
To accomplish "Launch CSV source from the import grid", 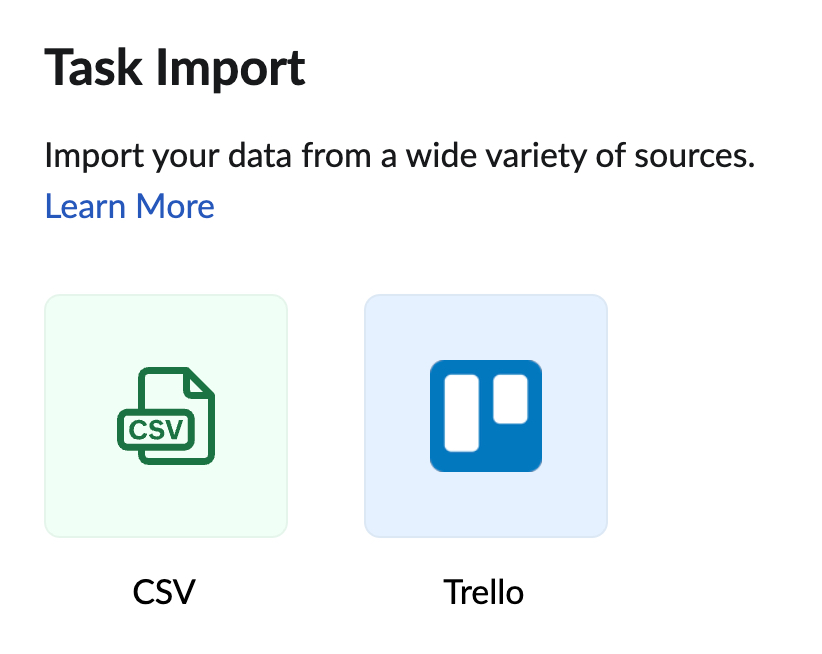I will pos(166,414).
